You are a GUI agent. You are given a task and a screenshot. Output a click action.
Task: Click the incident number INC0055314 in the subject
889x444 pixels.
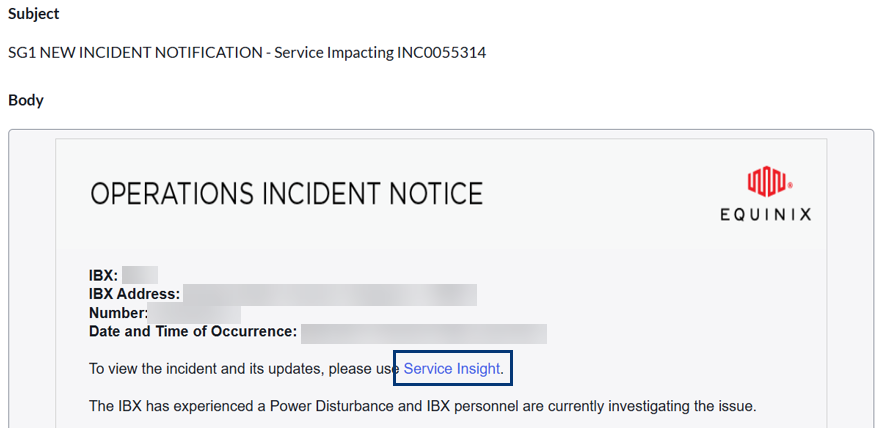[x=442, y=53]
